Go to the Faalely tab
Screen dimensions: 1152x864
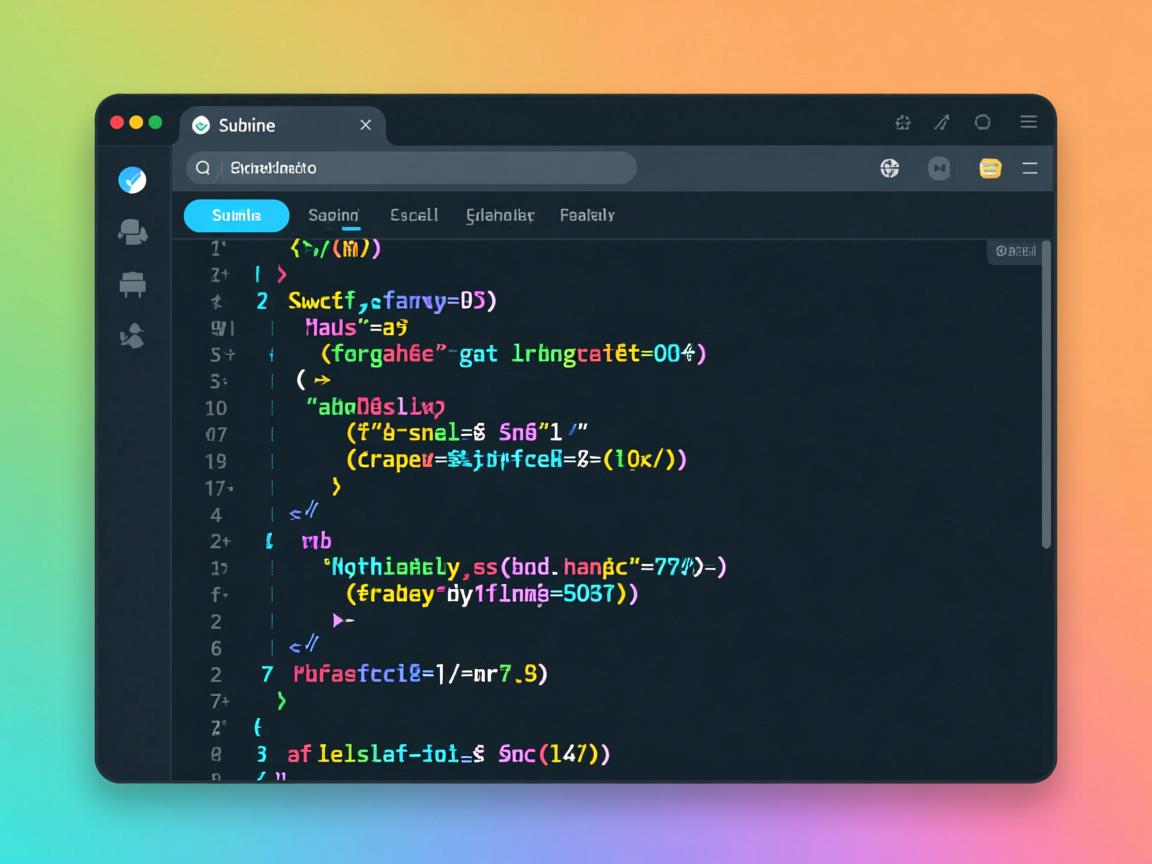click(x=587, y=215)
